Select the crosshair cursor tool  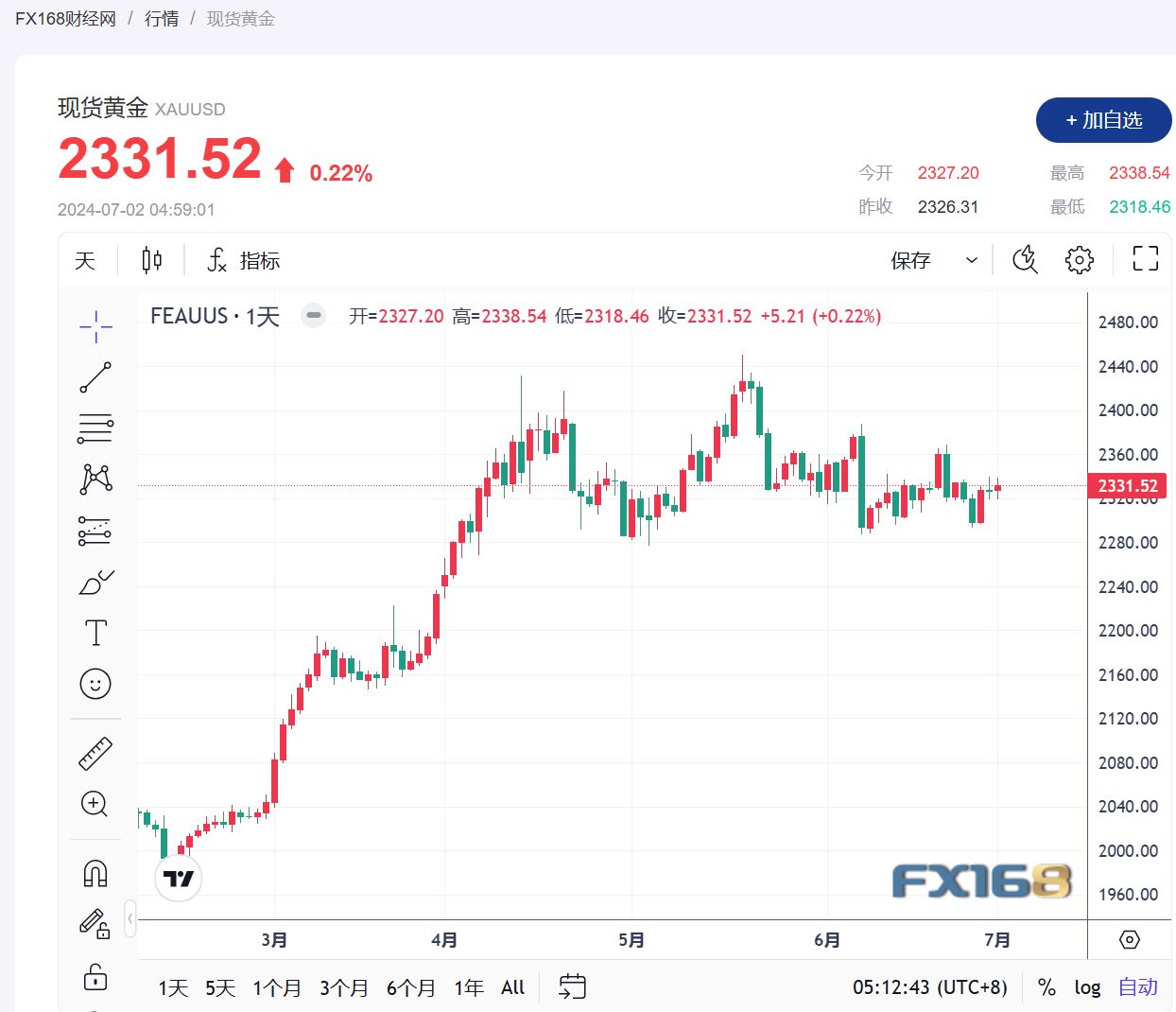click(x=95, y=326)
